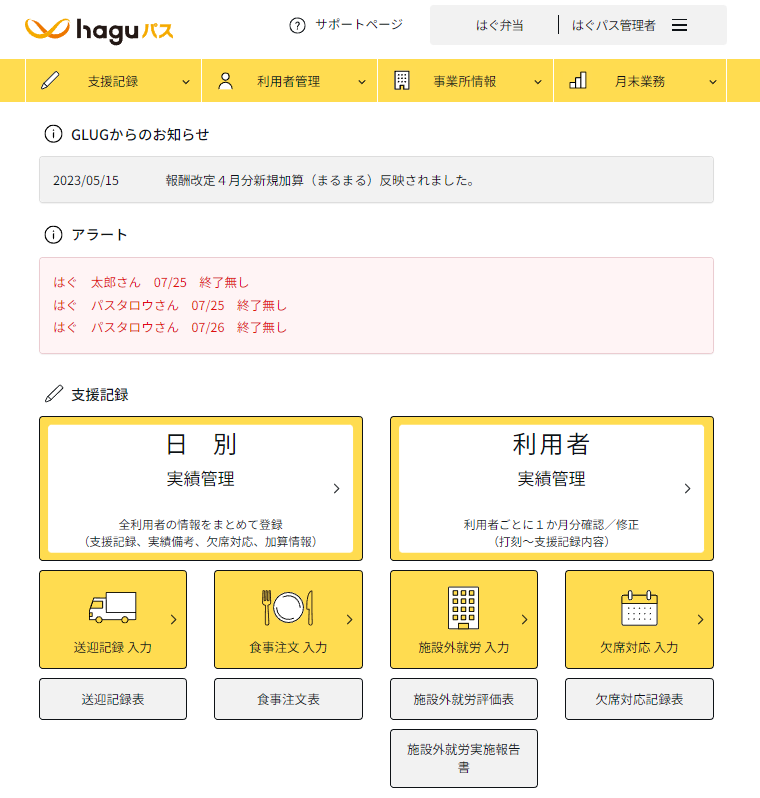Open the hamburger menu icon

(x=679, y=26)
